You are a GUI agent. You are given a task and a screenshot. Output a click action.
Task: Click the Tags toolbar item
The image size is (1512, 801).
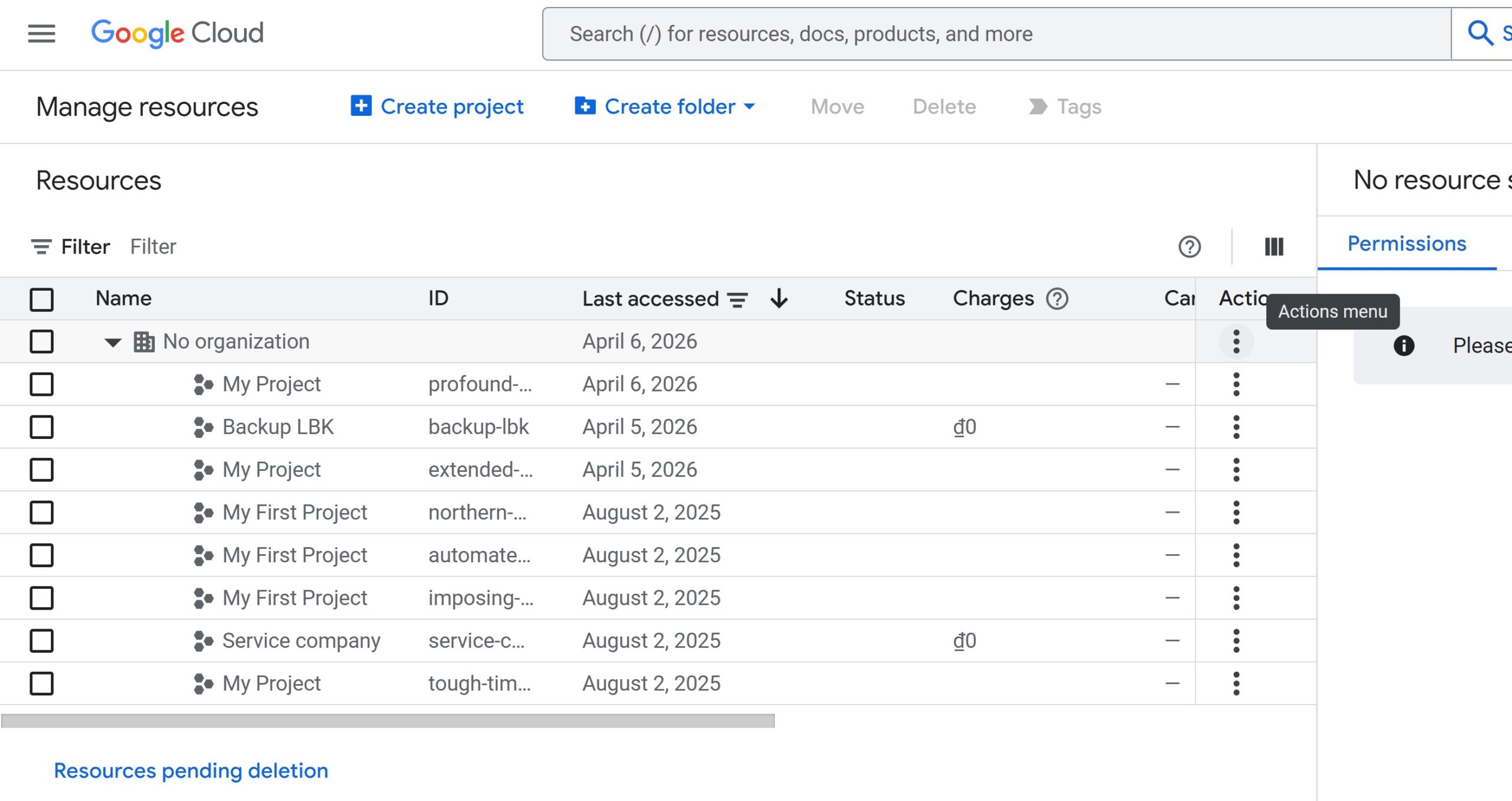pyautogui.click(x=1065, y=107)
